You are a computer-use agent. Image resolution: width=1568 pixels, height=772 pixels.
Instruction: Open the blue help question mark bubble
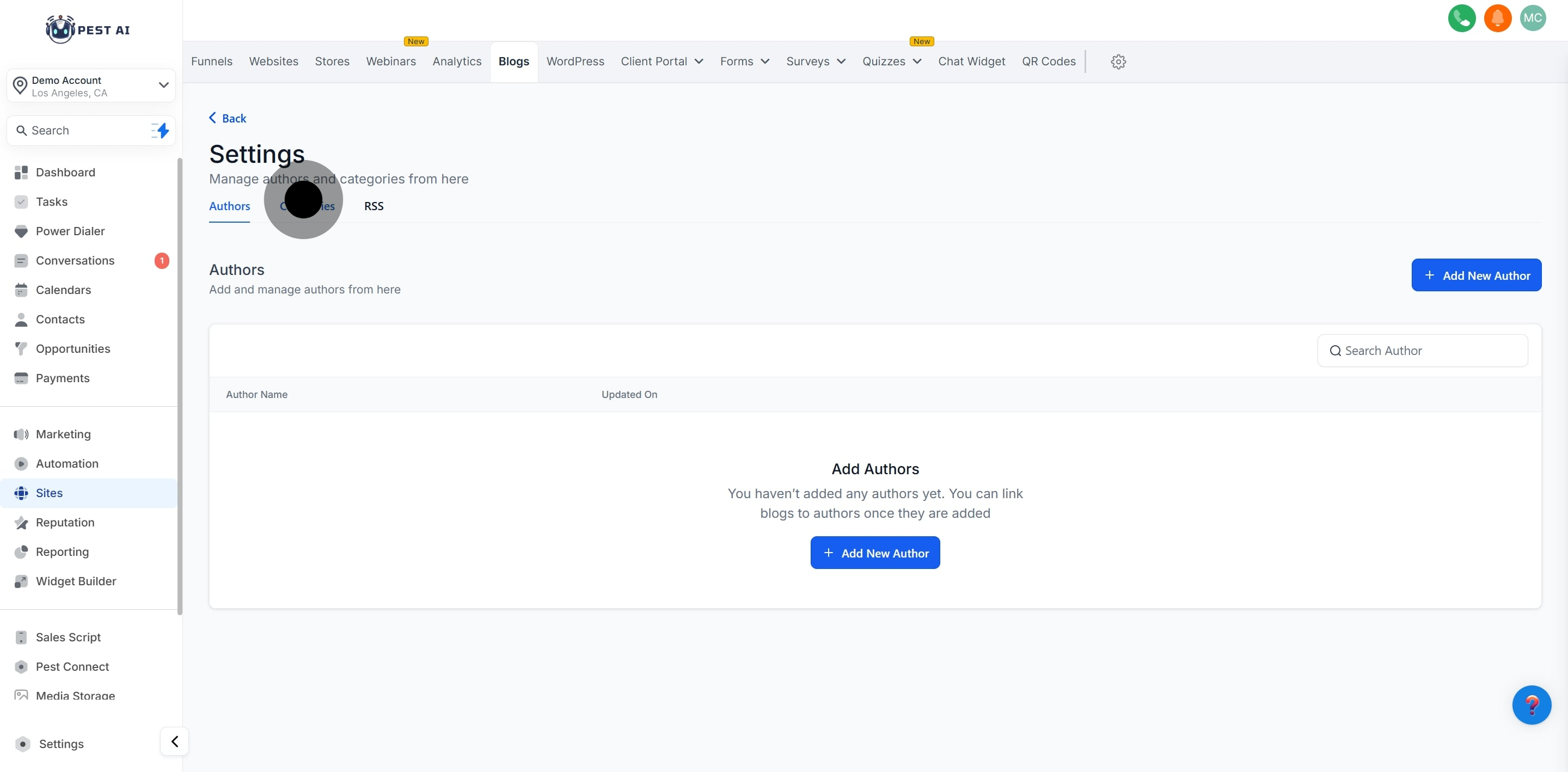[1532, 705]
